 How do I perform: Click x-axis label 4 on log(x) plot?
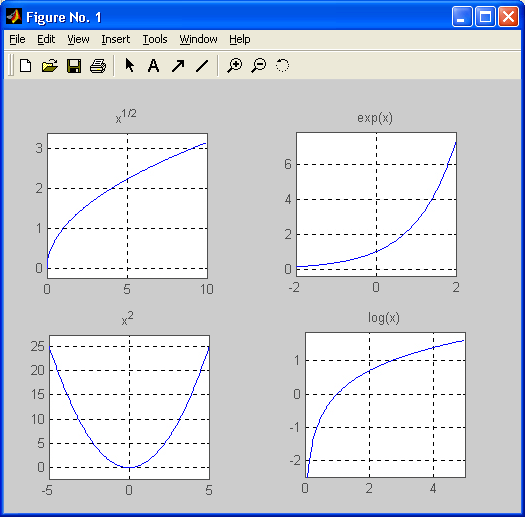click(x=433, y=489)
